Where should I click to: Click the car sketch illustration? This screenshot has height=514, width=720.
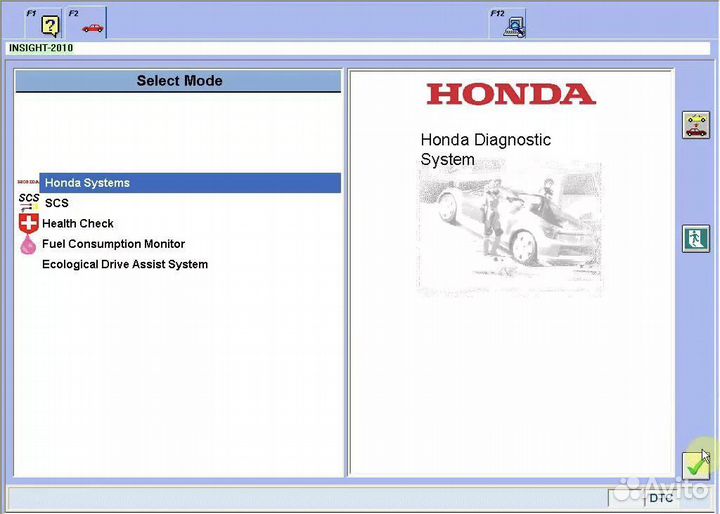[x=509, y=230]
